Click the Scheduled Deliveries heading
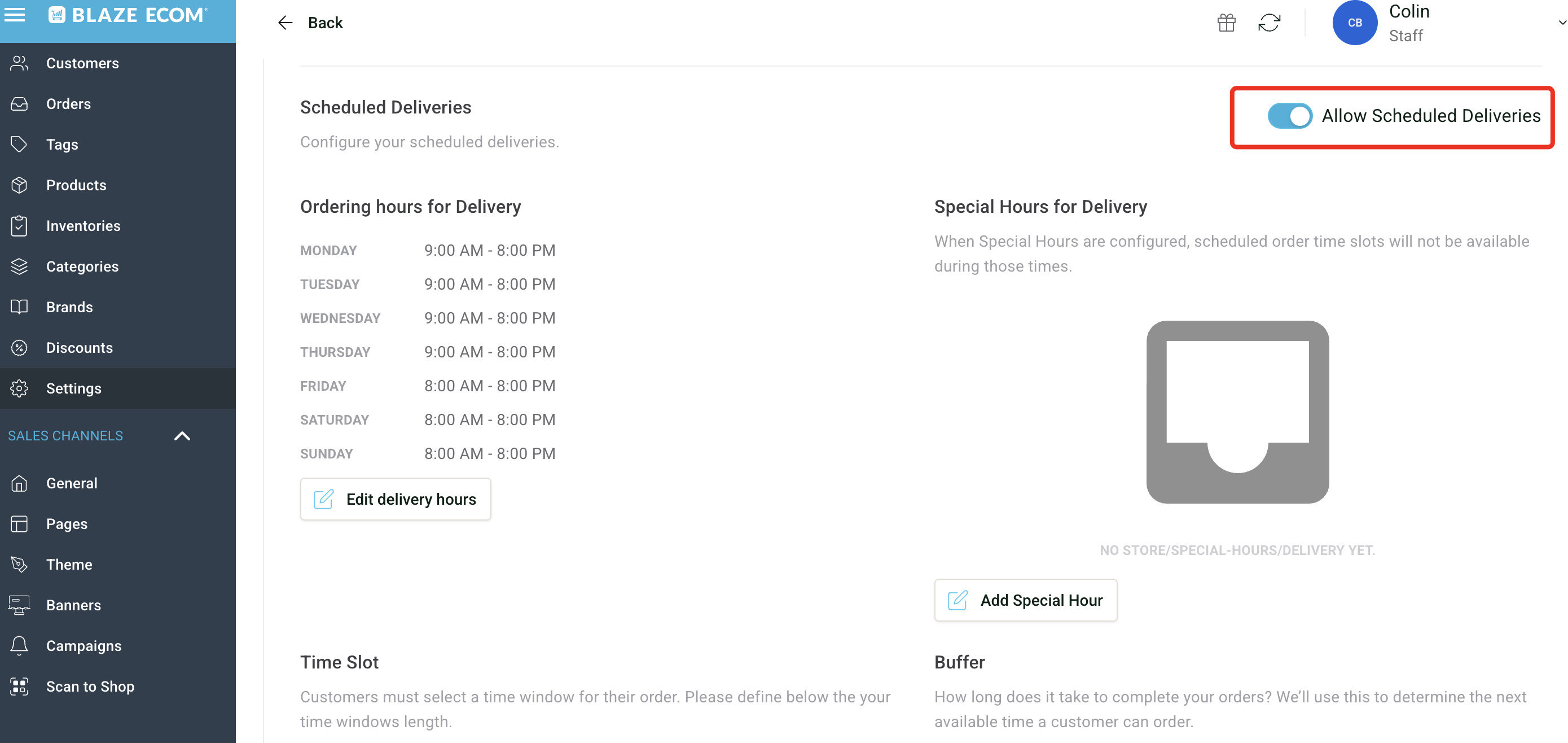Screen dimensions: 1568x743 coord(385,107)
